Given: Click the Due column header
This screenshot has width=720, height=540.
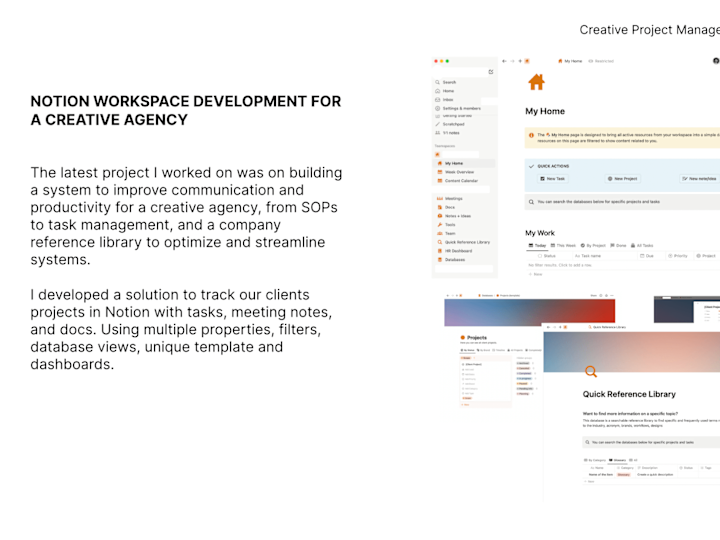Looking at the screenshot, I should click(647, 256).
